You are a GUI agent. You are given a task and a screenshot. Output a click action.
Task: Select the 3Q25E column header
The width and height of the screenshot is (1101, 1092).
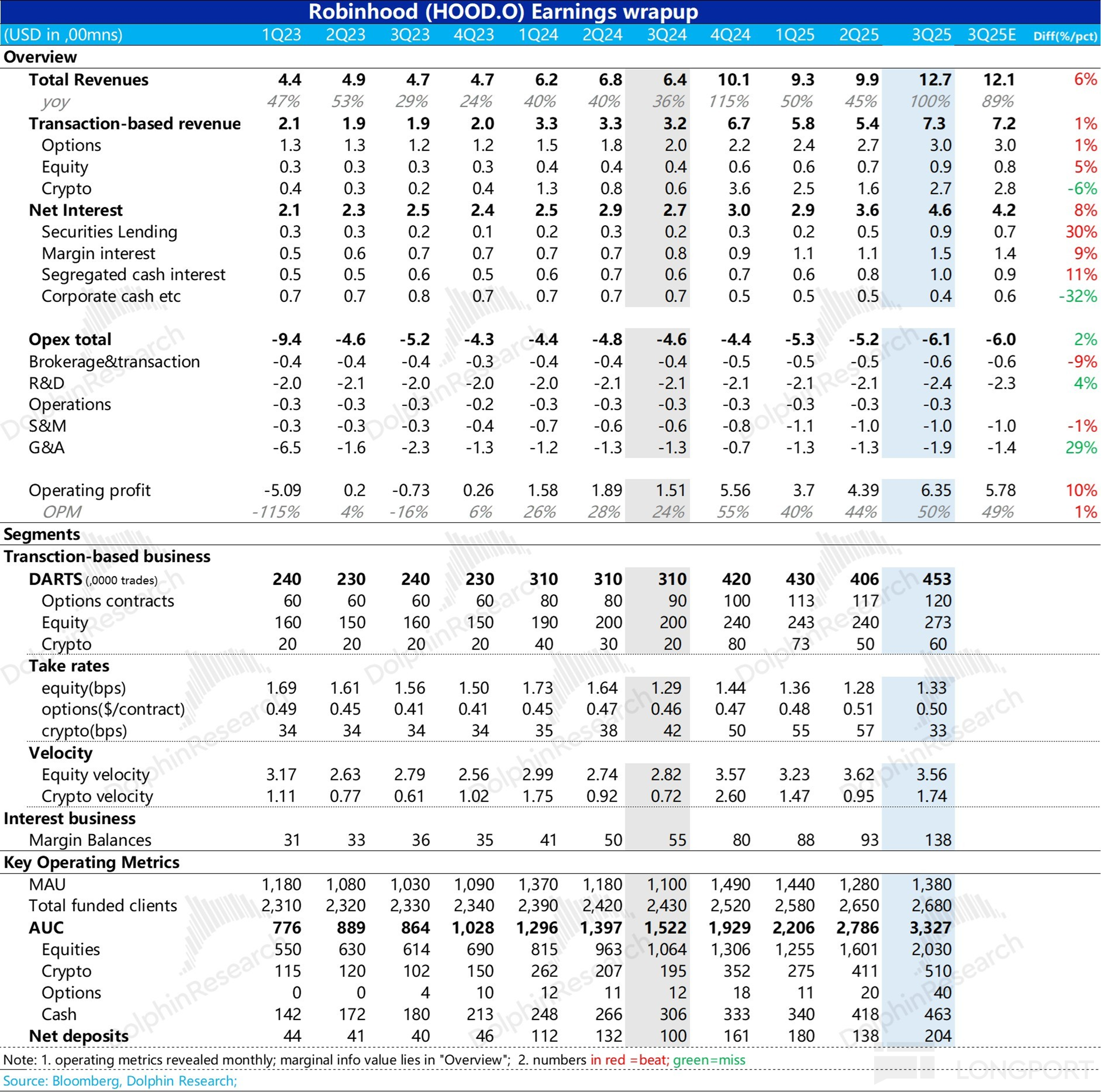[992, 35]
